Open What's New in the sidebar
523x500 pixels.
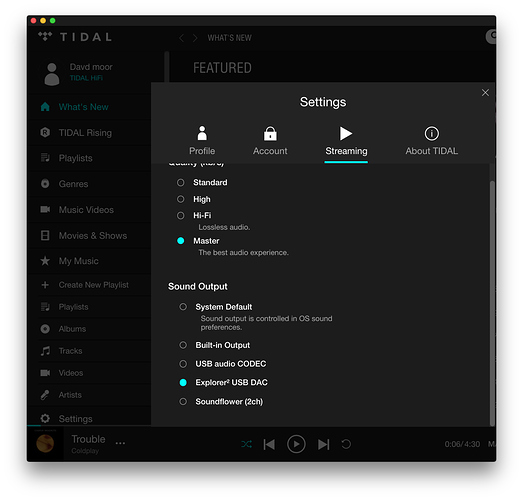pyautogui.click(x=83, y=107)
